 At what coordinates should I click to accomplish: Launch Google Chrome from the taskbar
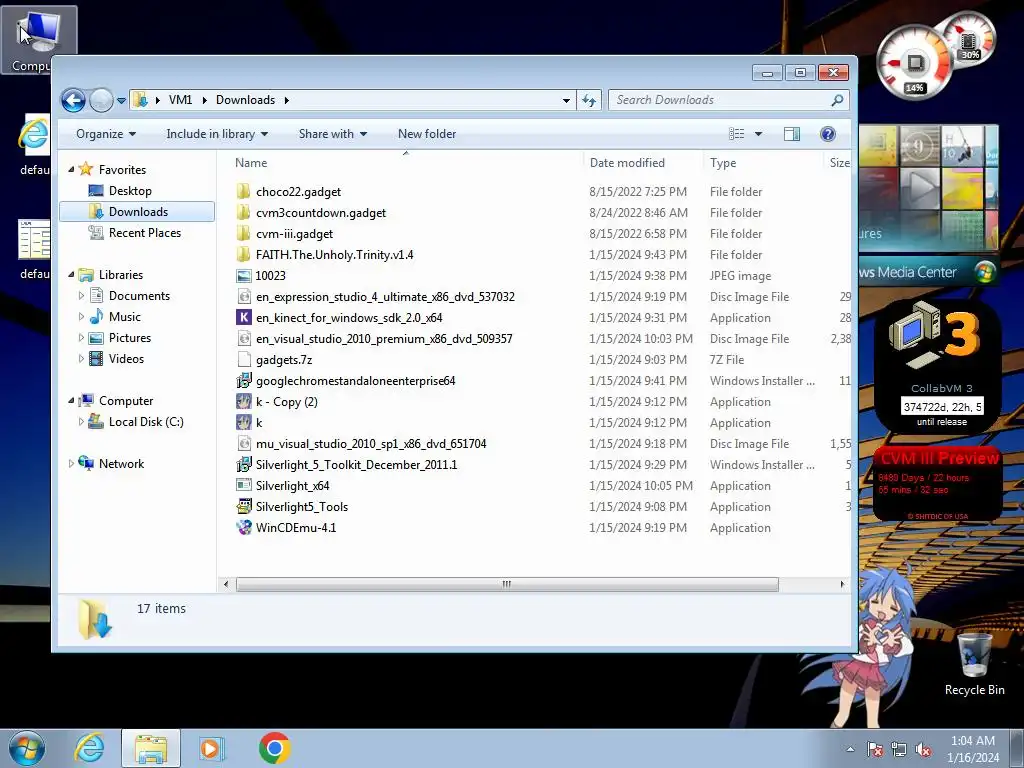[x=274, y=748]
